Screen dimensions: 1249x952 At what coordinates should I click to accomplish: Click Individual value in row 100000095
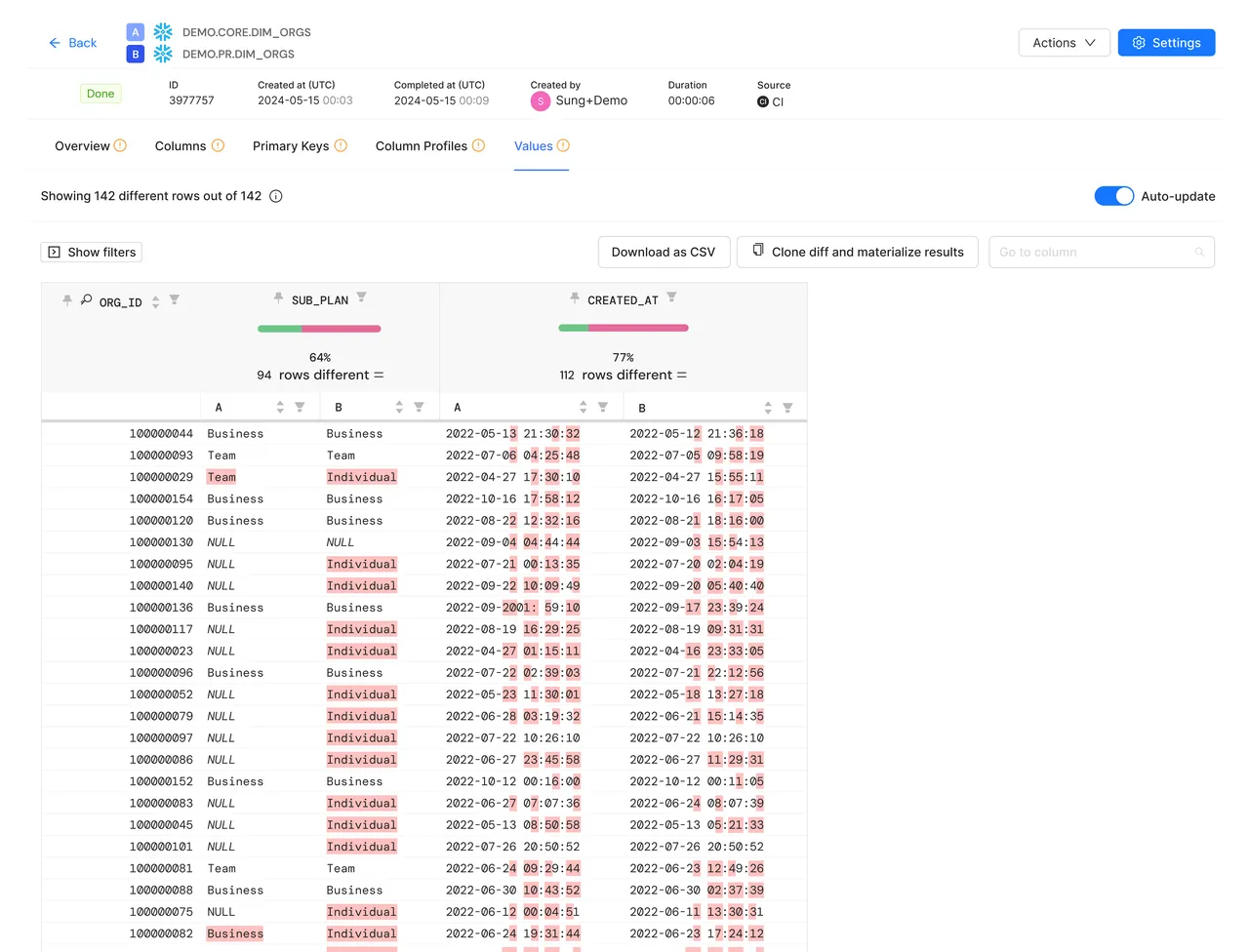(362, 564)
